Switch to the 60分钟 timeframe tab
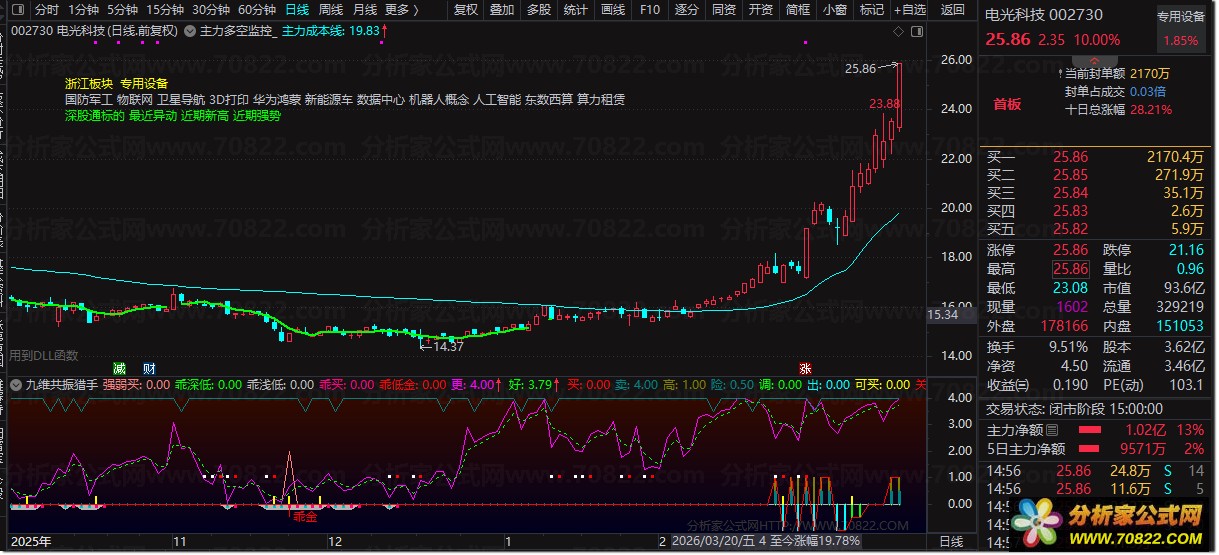Viewport: 1219px width, 555px height. click(257, 10)
